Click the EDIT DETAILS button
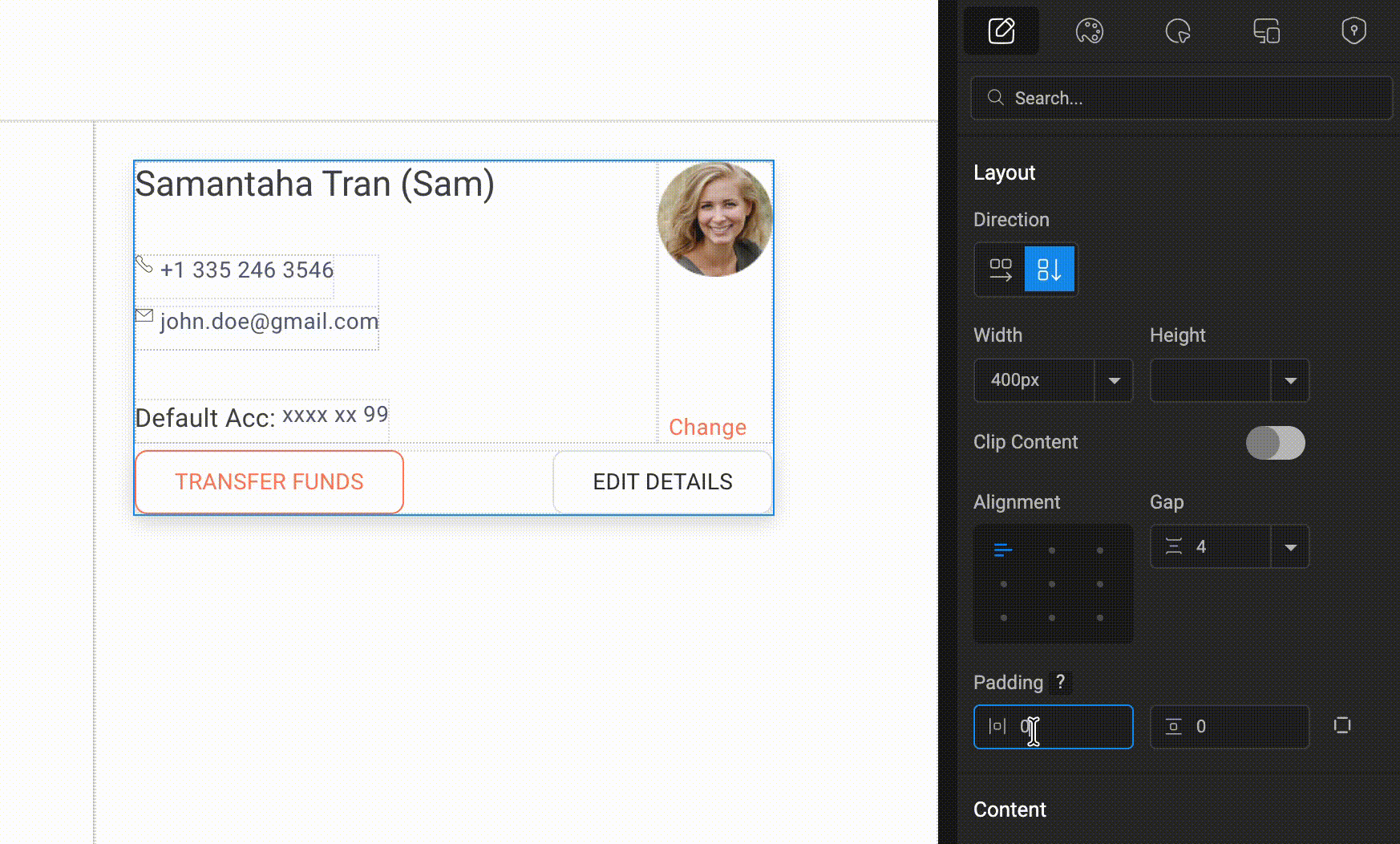Screen dimensions: 1400x844 [x=662, y=481]
